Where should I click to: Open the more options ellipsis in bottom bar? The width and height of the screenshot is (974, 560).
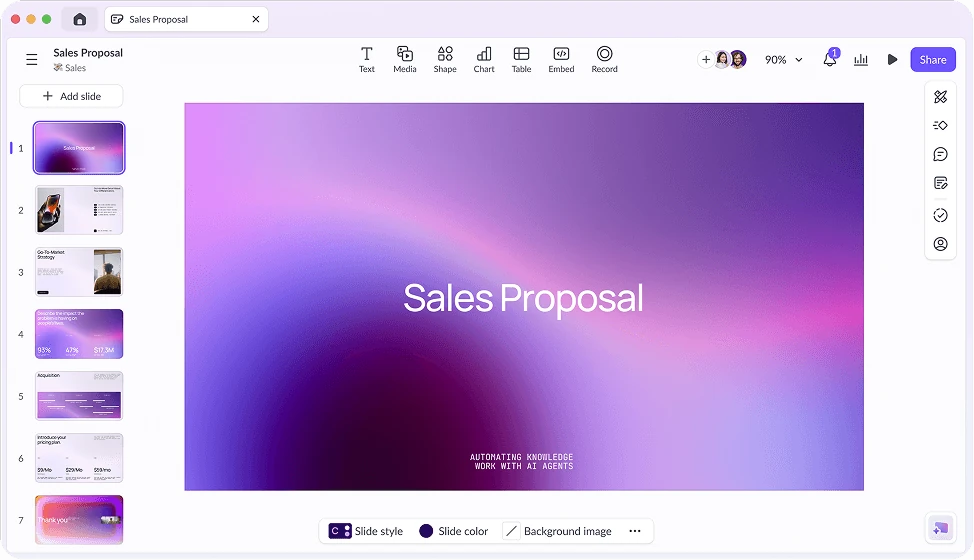pos(635,531)
